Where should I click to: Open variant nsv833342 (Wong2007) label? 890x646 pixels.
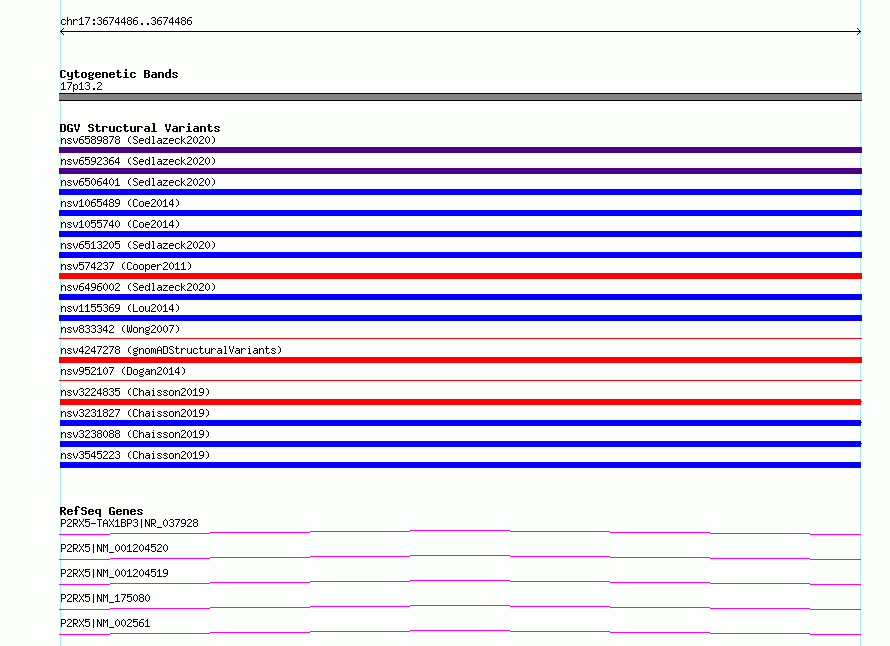(x=120, y=329)
